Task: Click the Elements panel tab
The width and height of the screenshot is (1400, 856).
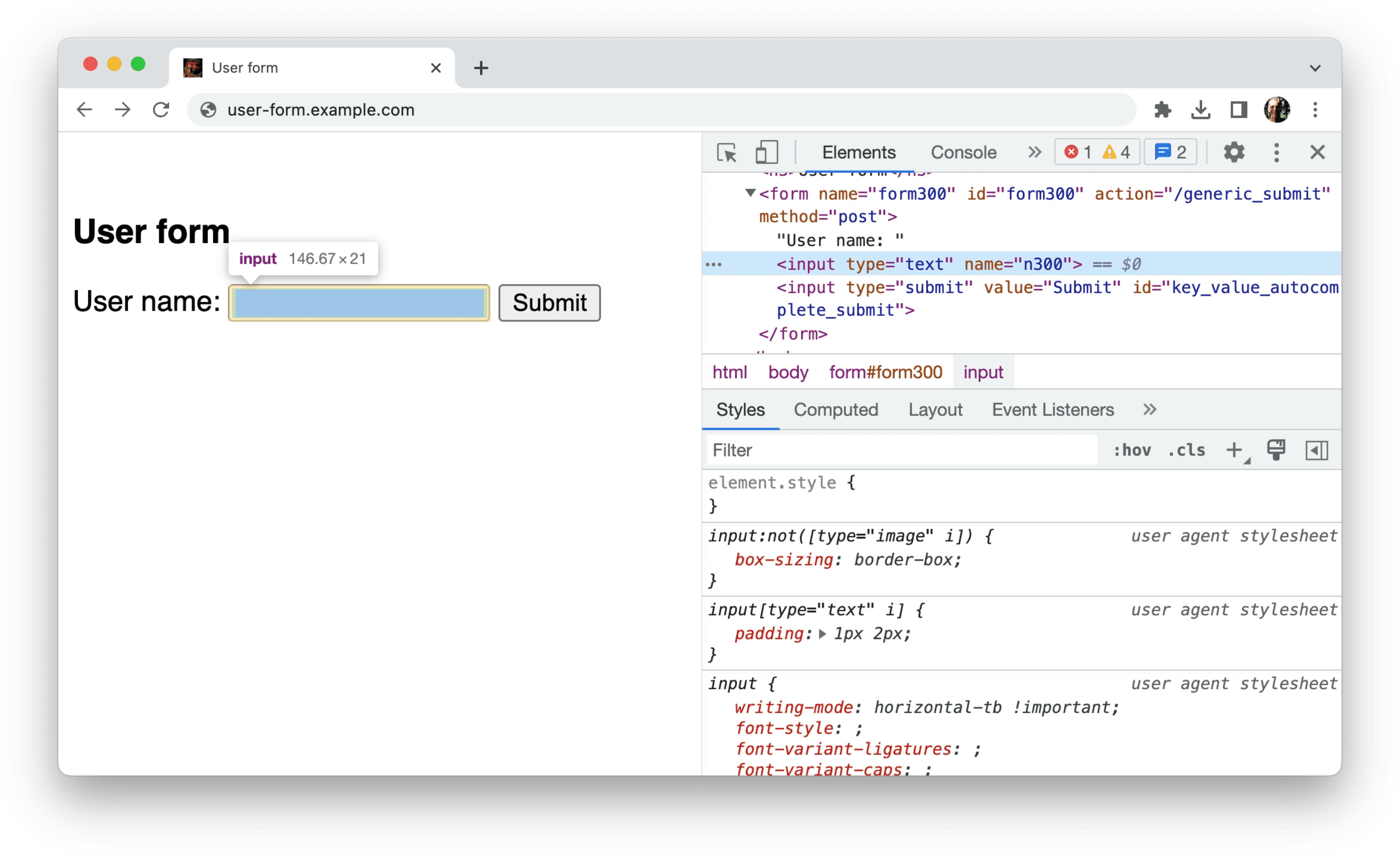Action: coord(858,153)
